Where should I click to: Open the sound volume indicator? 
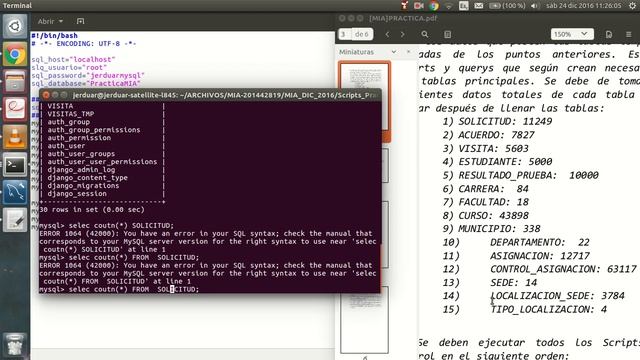click(535, 6)
